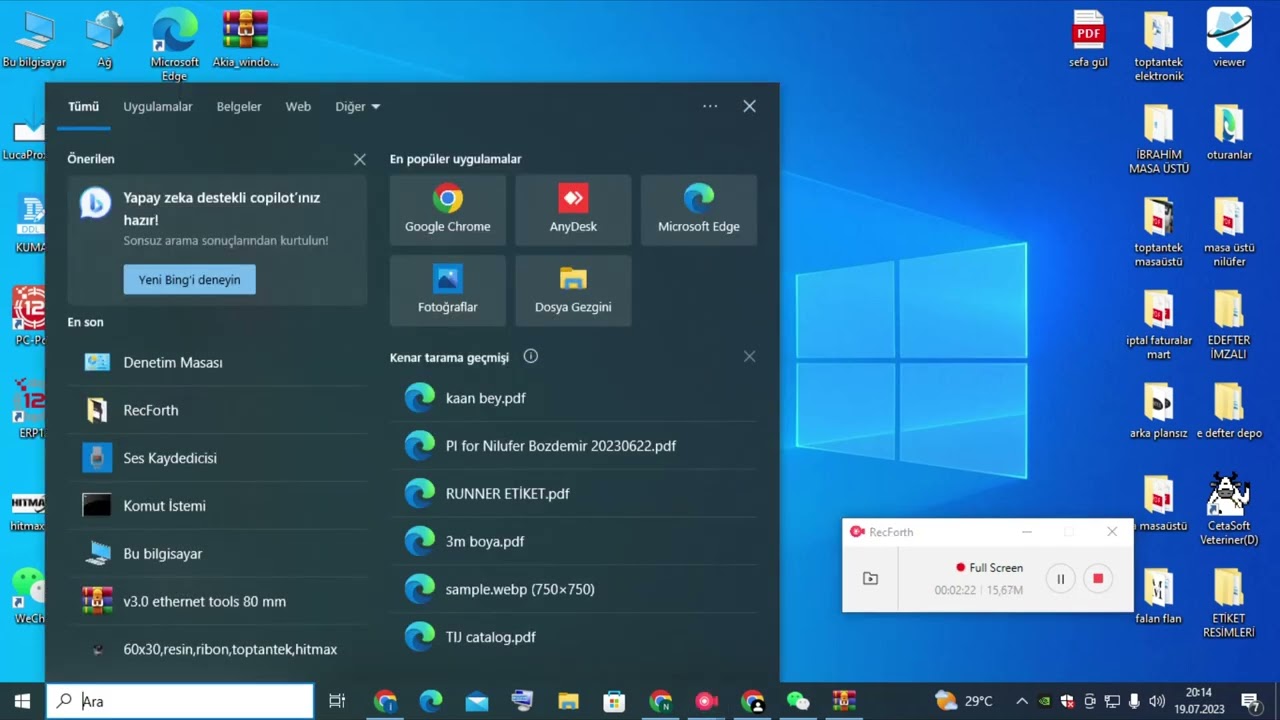Open Windows Start menu
1280x720 pixels.
pos(22,701)
